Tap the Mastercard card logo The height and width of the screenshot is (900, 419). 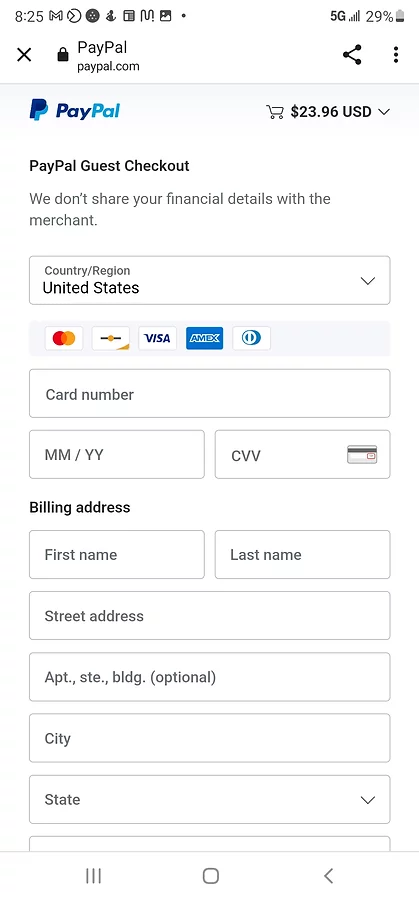pyautogui.click(x=64, y=339)
